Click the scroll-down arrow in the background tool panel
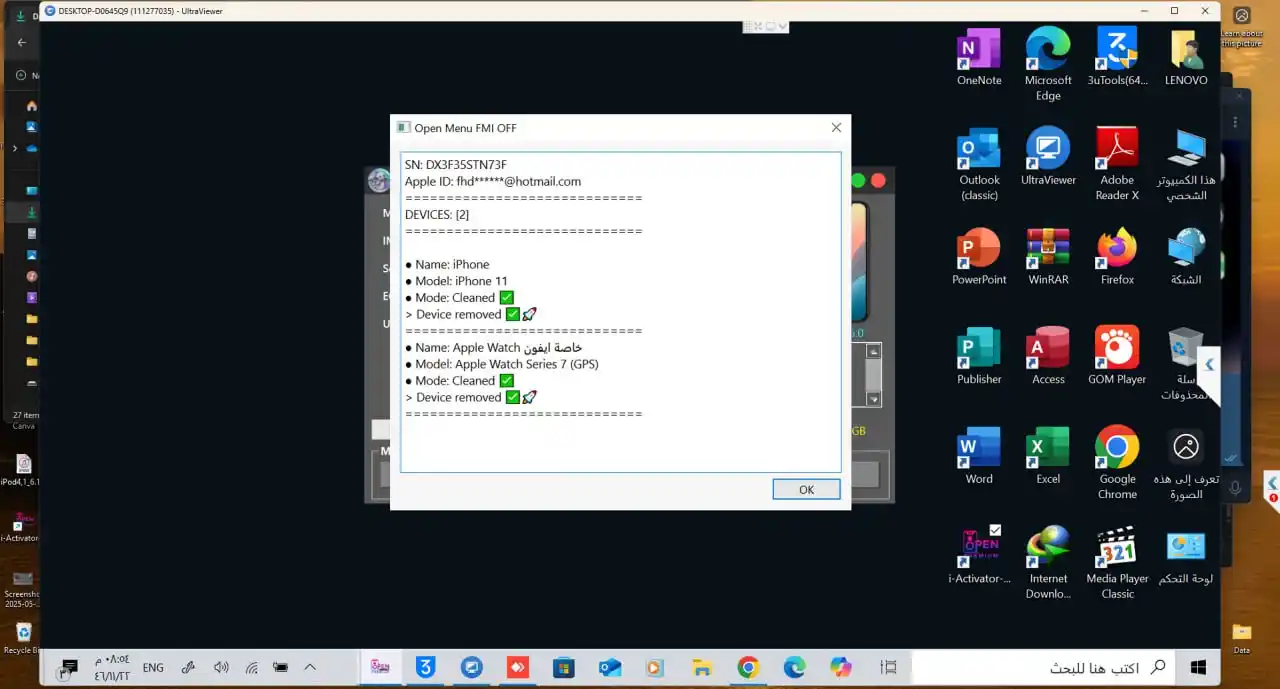 [874, 399]
